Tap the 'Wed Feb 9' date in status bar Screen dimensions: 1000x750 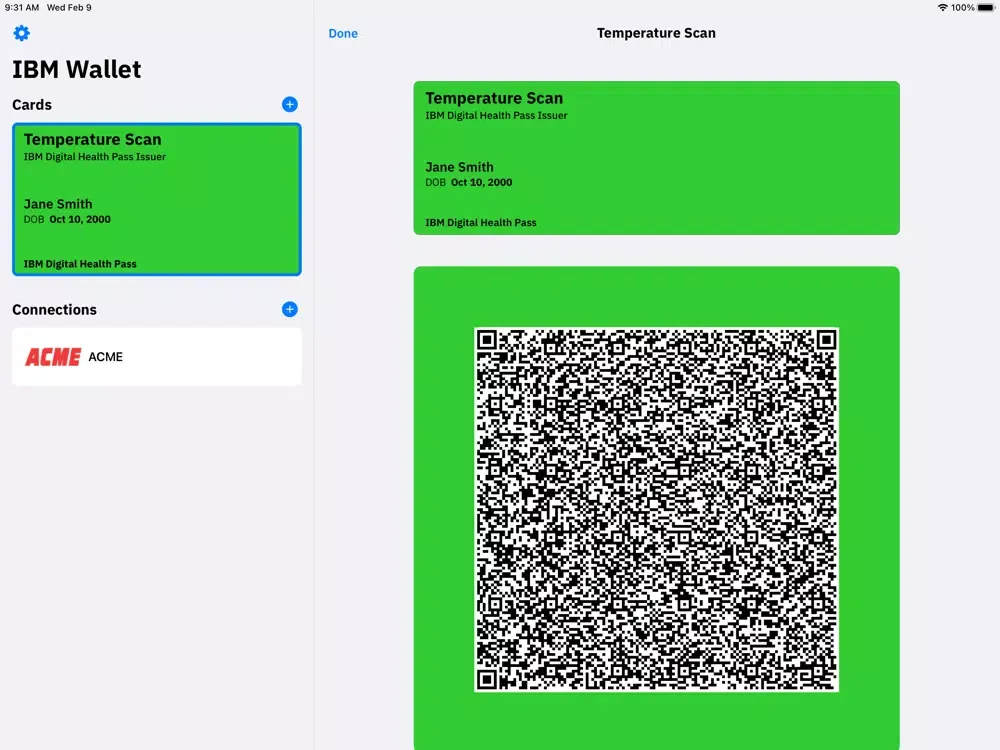[69, 8]
